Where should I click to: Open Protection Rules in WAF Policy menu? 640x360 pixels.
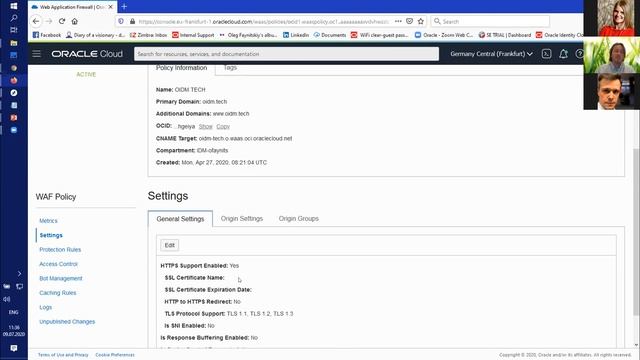click(60, 250)
